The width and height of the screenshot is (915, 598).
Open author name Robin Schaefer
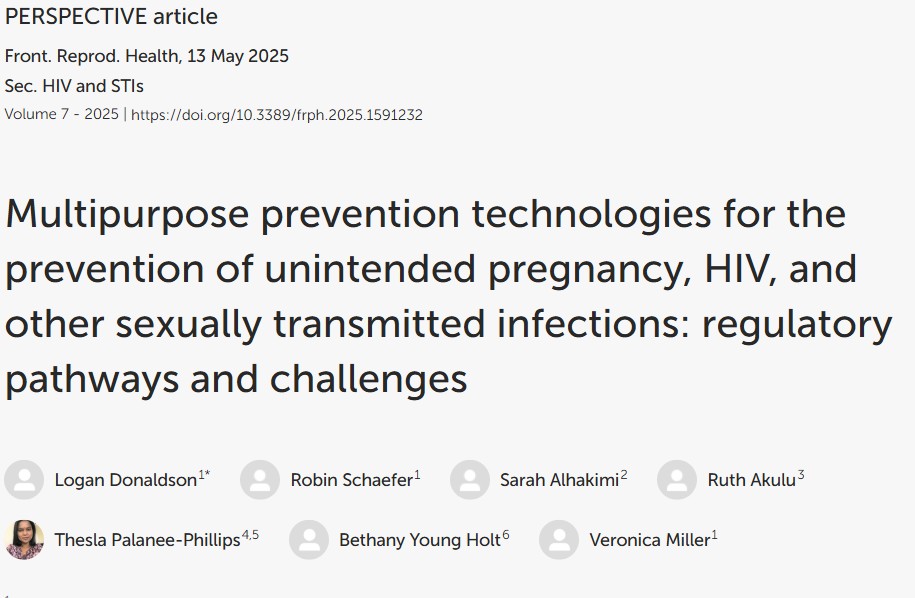352,480
